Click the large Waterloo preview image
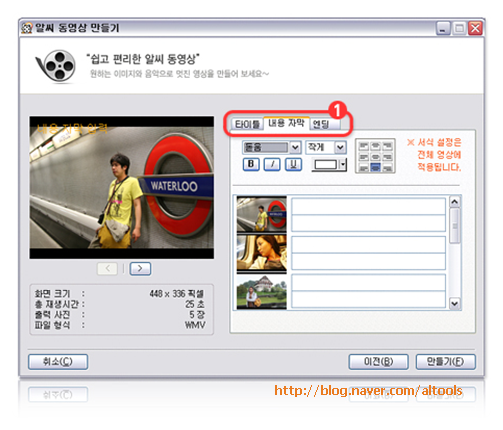503x430 pixels. (x=122, y=187)
